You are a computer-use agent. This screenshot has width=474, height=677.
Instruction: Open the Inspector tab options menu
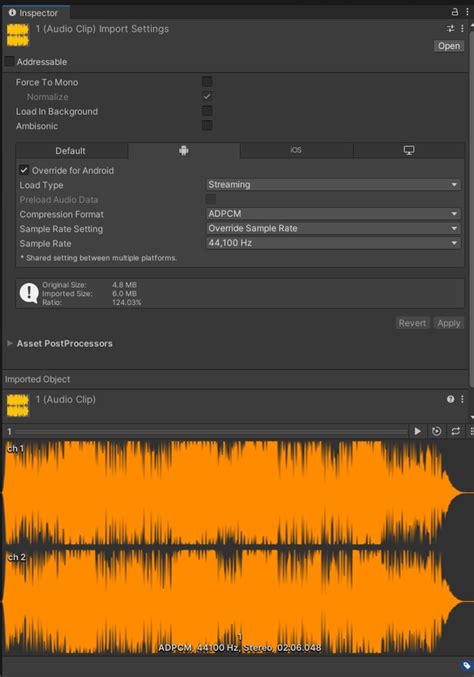[x=467, y=12]
